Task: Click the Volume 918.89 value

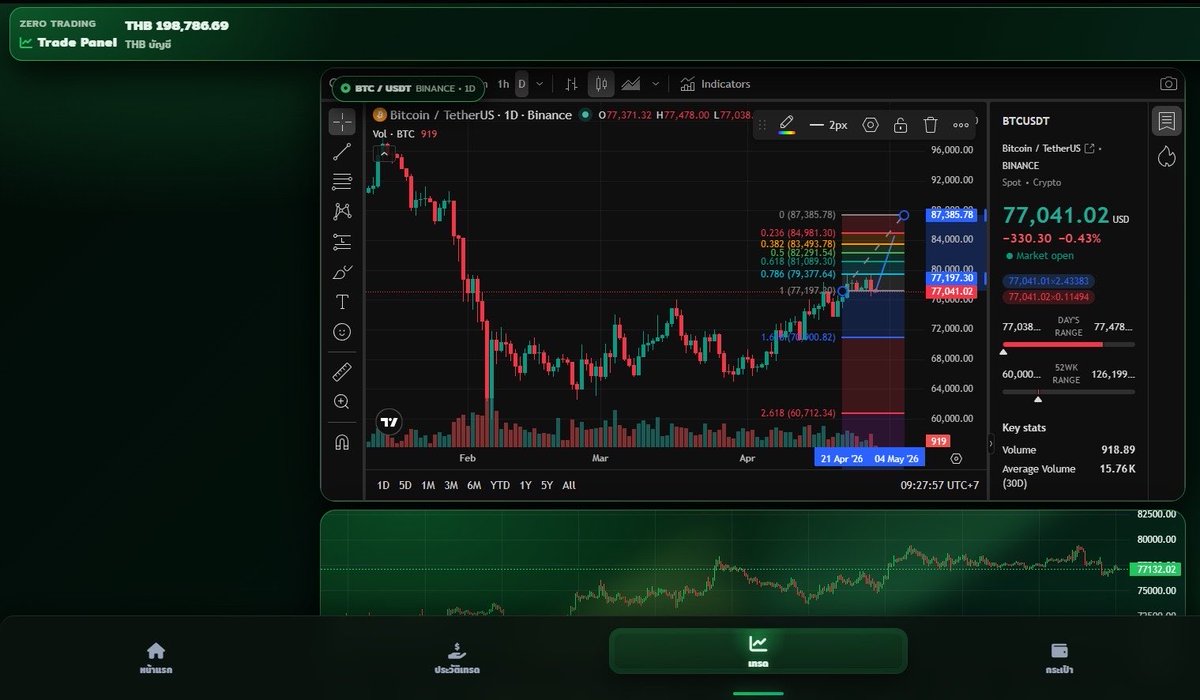Action: 1116,450
